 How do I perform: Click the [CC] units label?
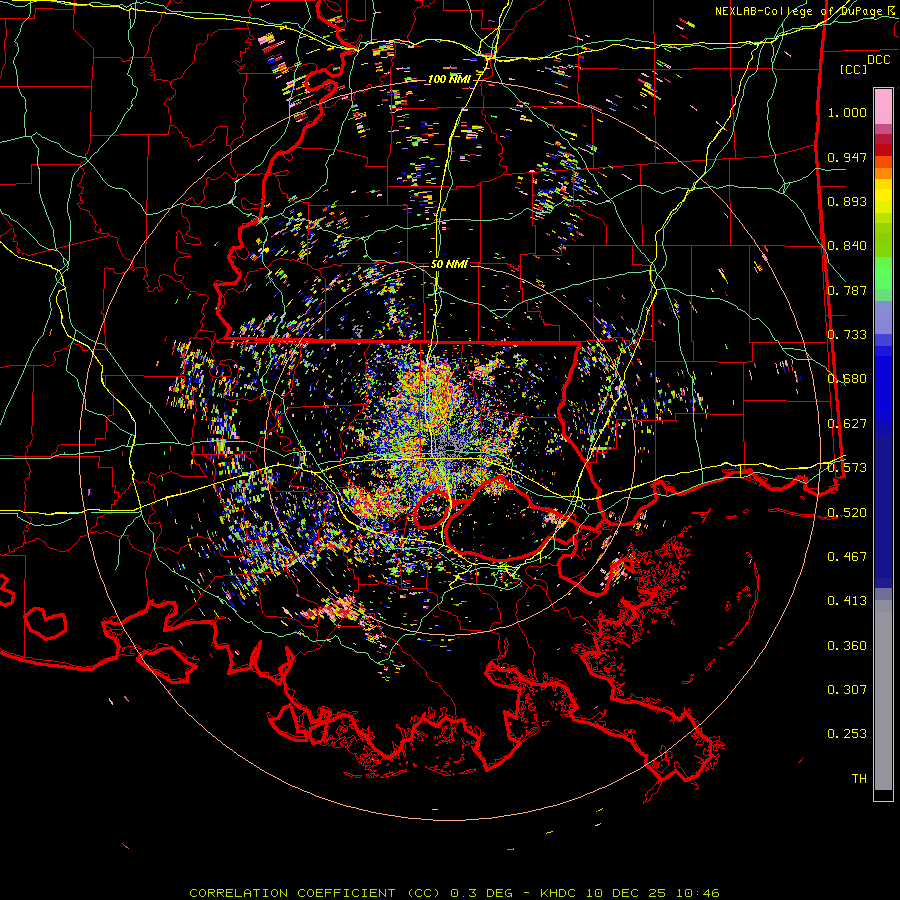pyautogui.click(x=854, y=69)
